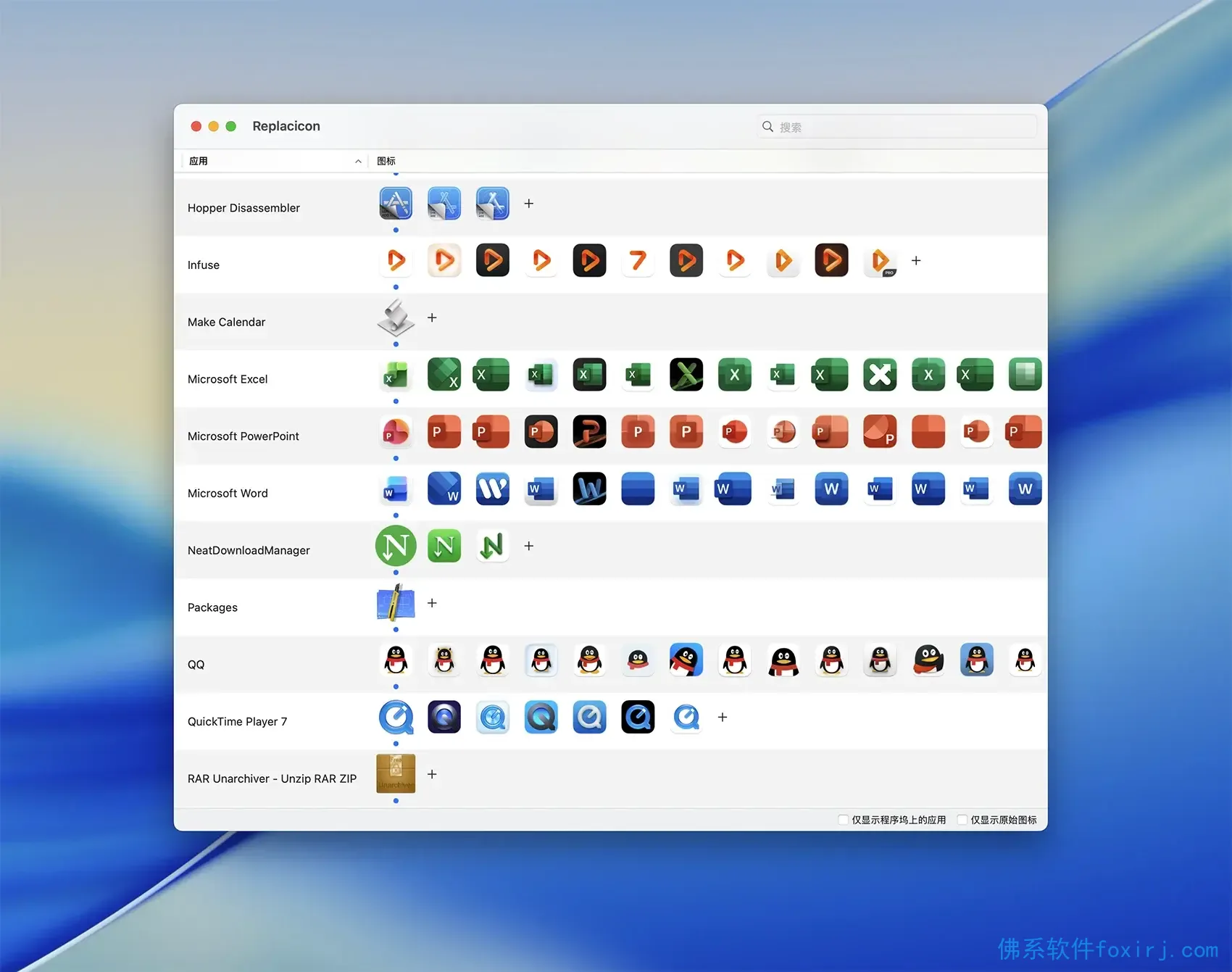Select the Infuse icon with the PRO badge
The height and width of the screenshot is (972, 1232).
point(881,261)
